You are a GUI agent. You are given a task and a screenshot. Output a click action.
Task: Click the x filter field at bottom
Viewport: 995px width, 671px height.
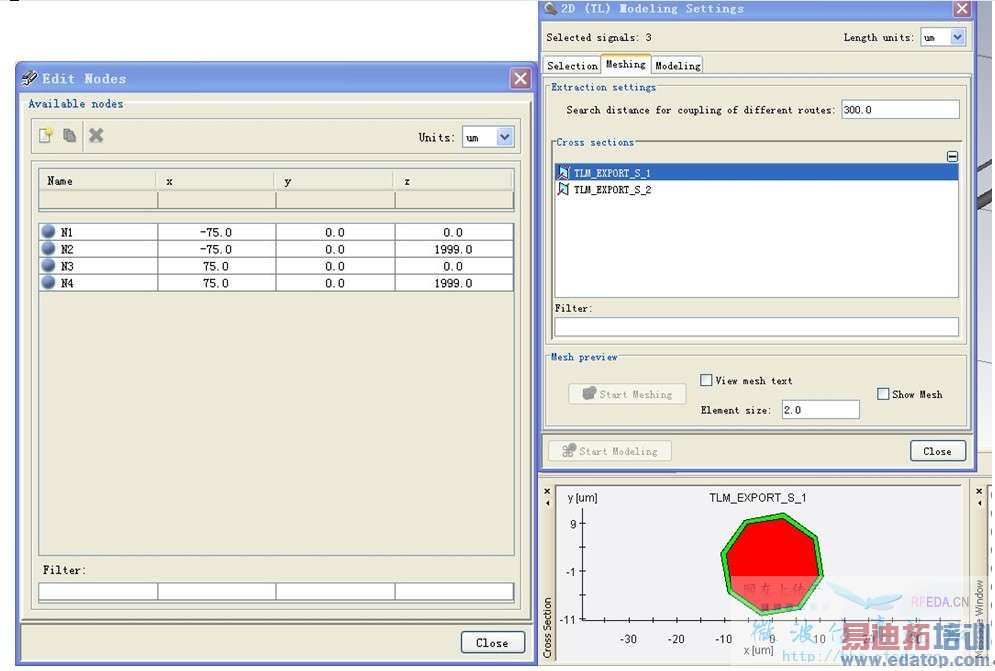tap(216, 591)
